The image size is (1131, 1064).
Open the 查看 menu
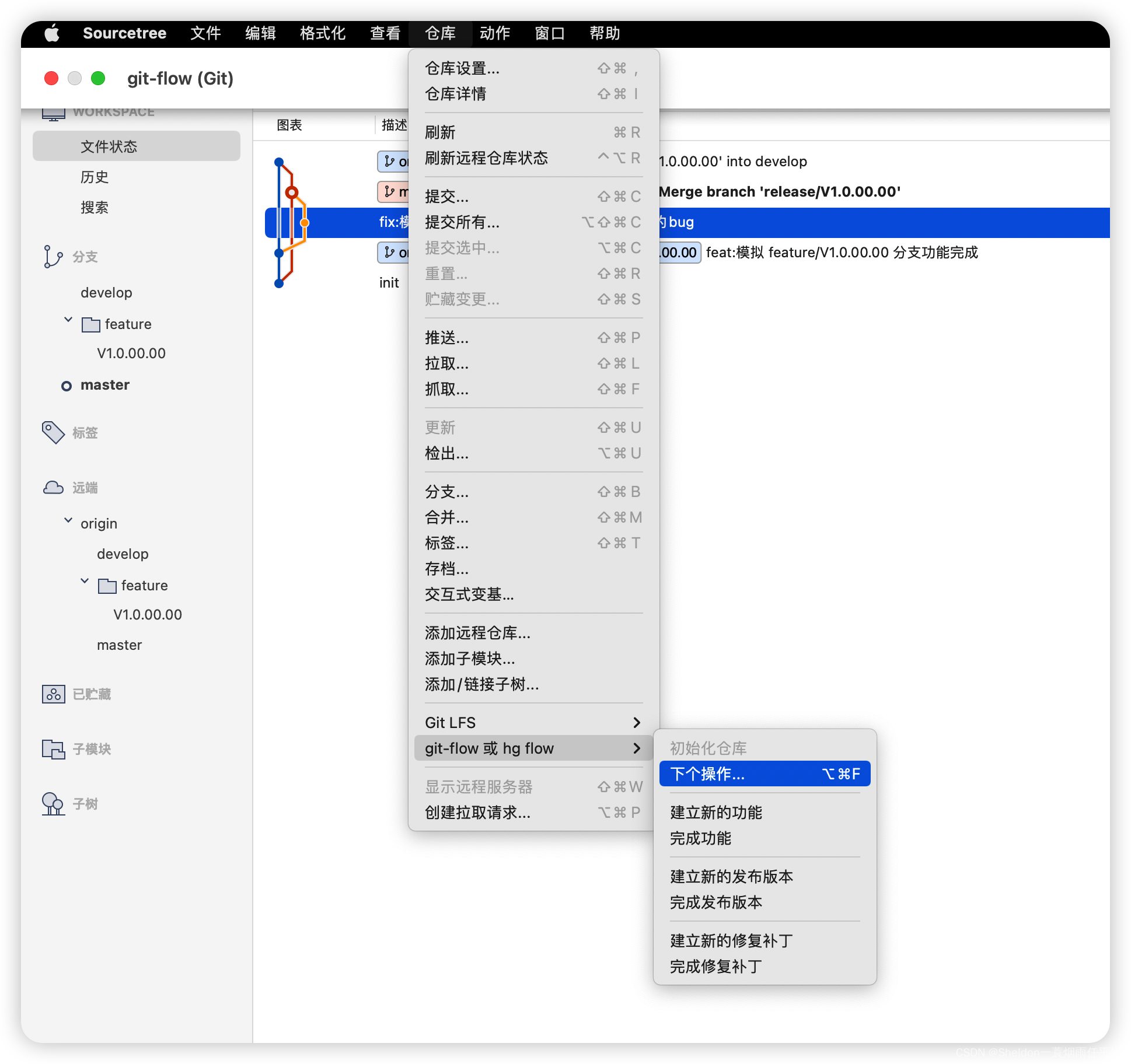click(x=385, y=33)
